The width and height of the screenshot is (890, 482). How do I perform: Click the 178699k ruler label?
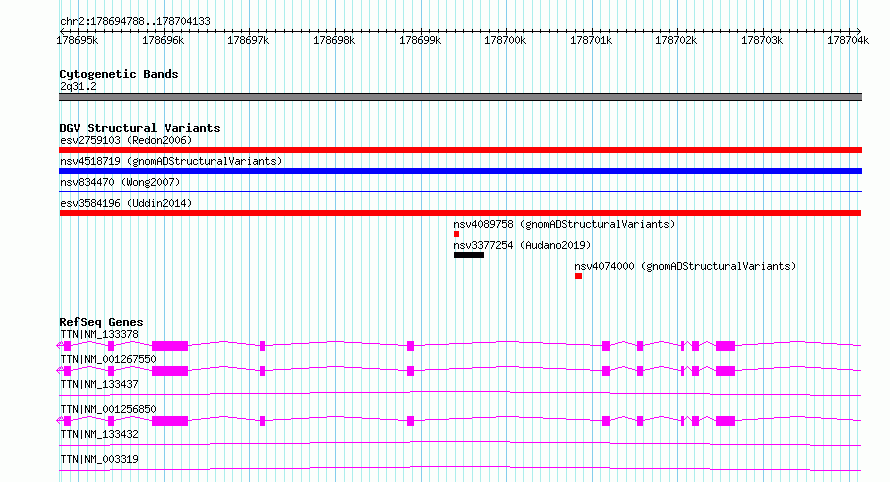click(420, 40)
